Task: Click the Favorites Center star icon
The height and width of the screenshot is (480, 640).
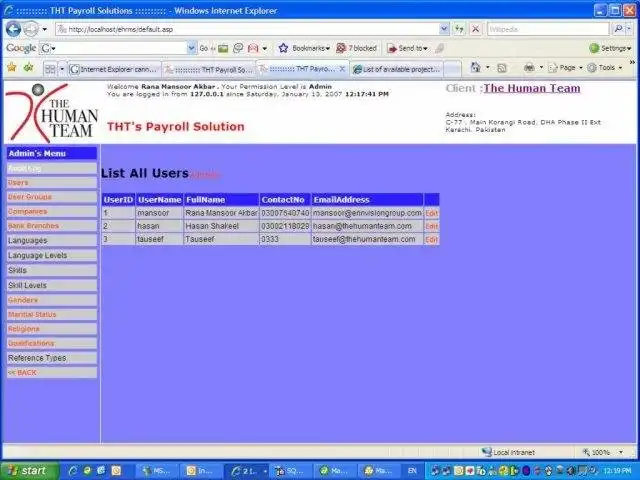Action: coord(12,67)
